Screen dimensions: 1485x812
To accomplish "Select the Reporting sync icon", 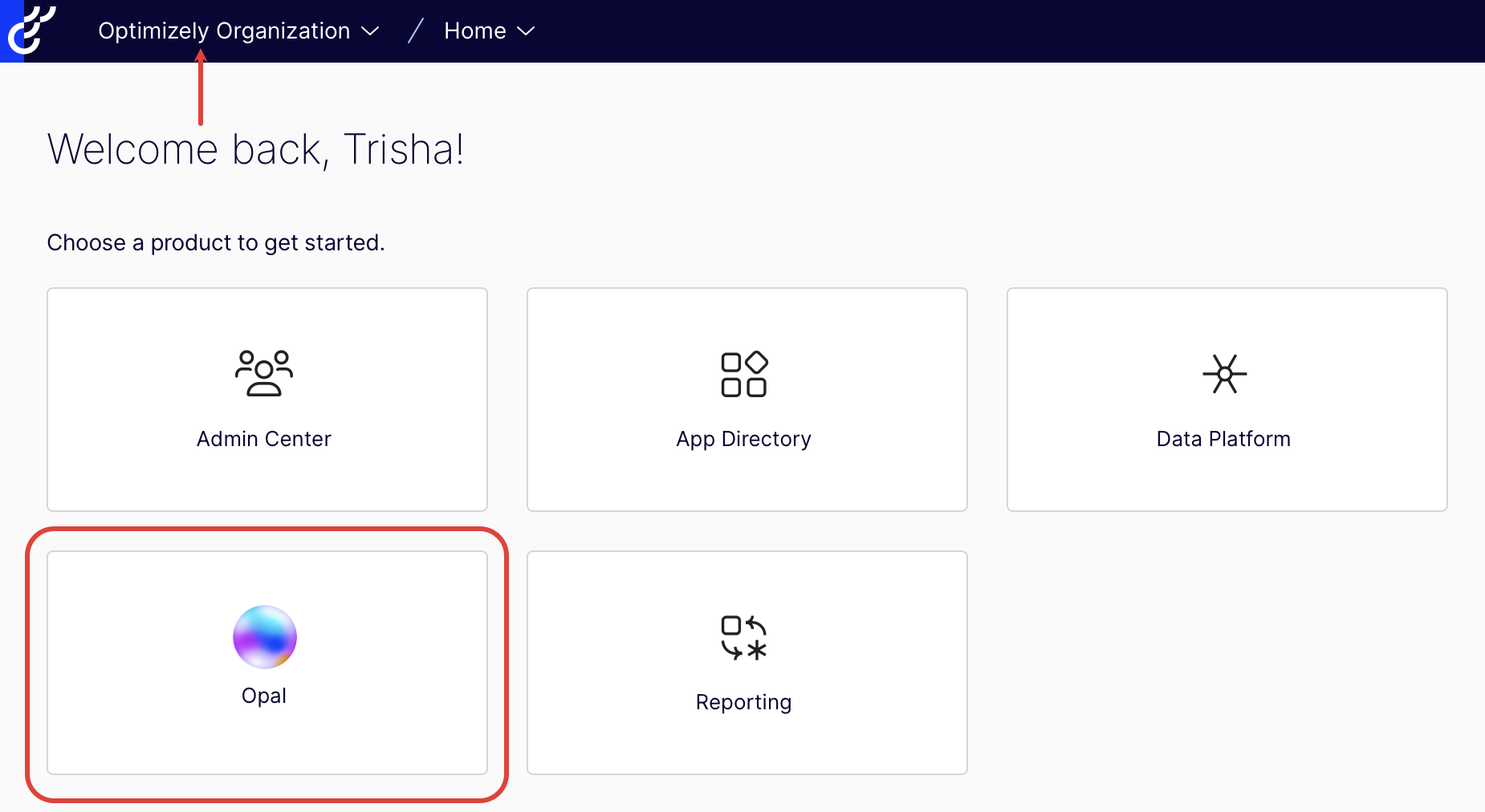I will [x=743, y=638].
